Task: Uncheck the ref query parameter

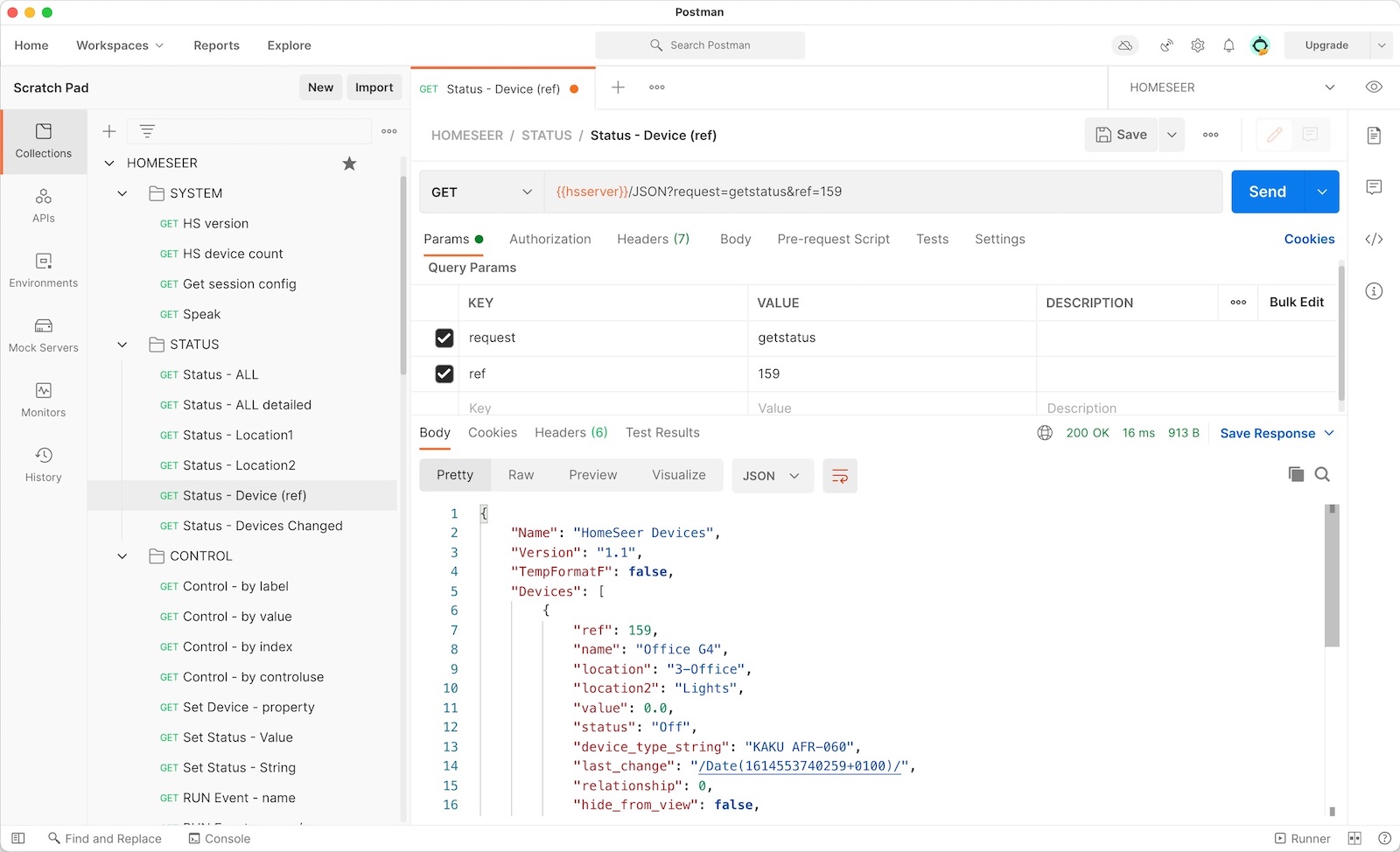Action: [x=444, y=374]
